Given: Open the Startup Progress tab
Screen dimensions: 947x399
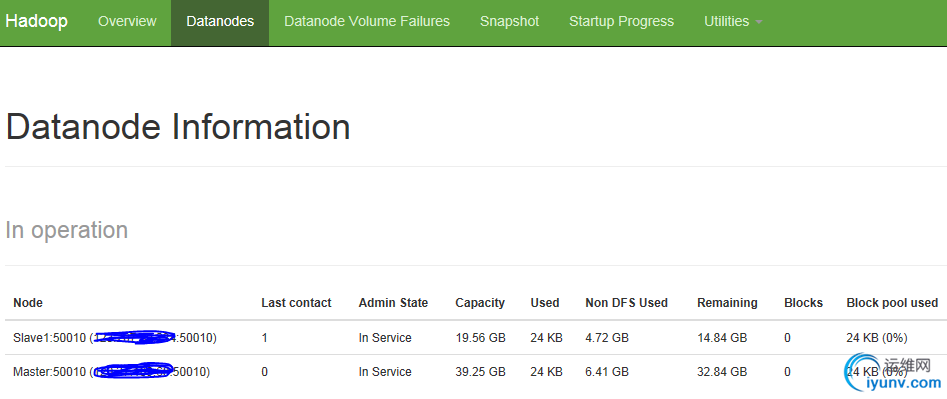Looking at the screenshot, I should (x=621, y=21).
